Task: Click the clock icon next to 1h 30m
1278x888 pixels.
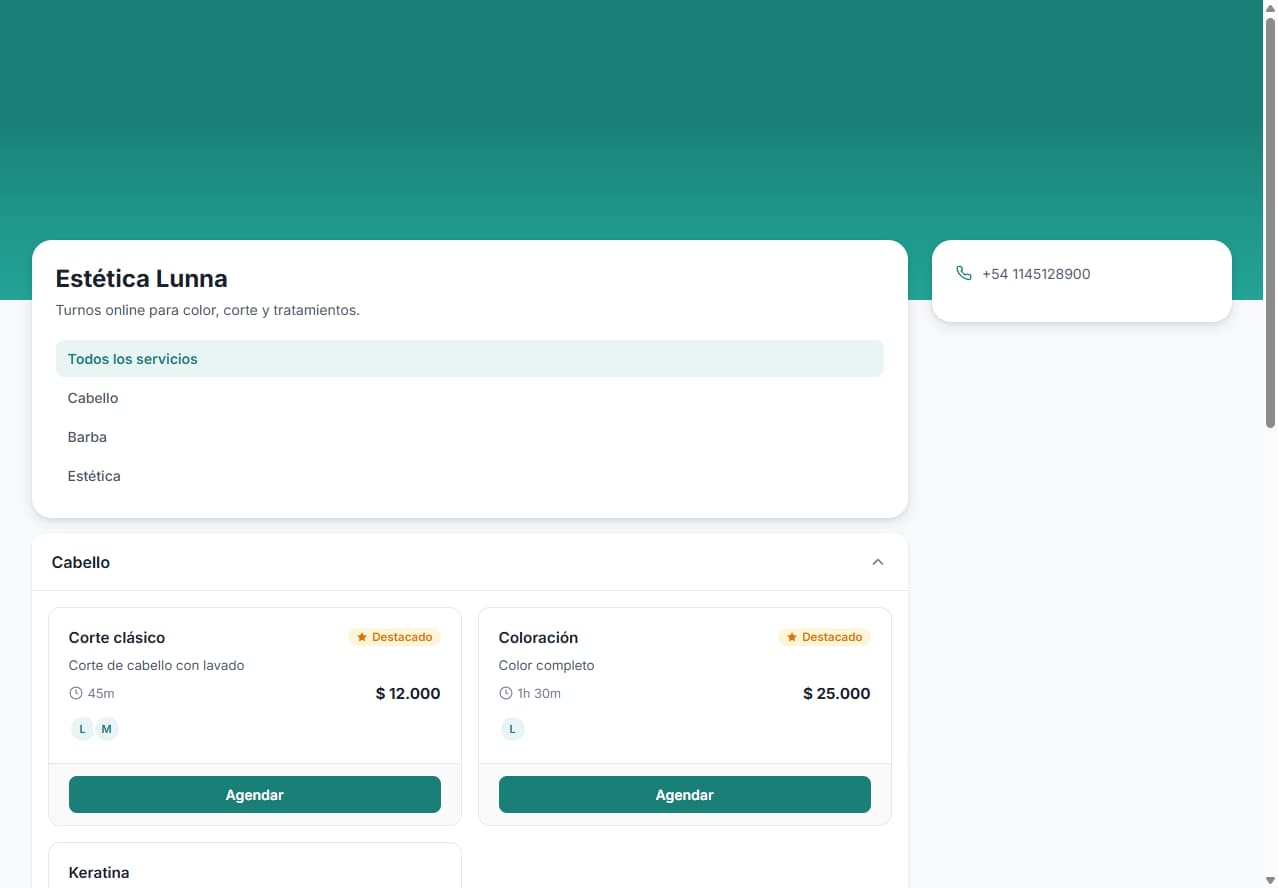Action: point(506,693)
